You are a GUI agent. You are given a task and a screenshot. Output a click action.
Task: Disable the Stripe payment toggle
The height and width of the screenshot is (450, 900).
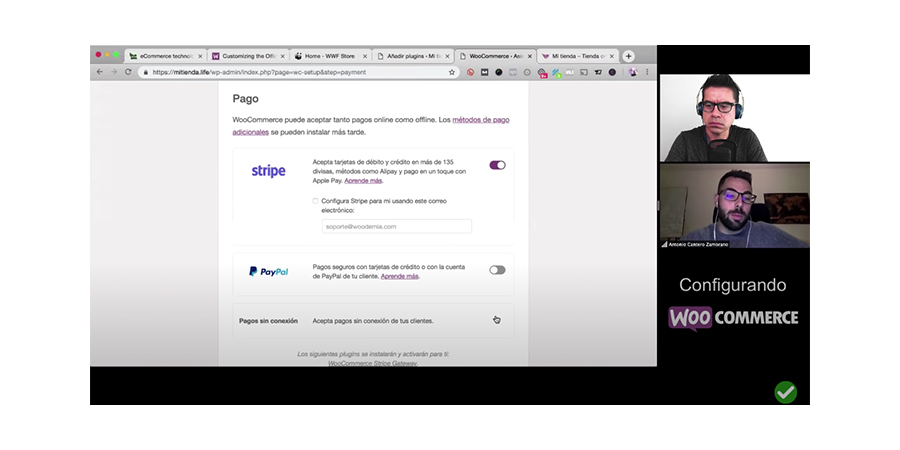click(x=497, y=165)
